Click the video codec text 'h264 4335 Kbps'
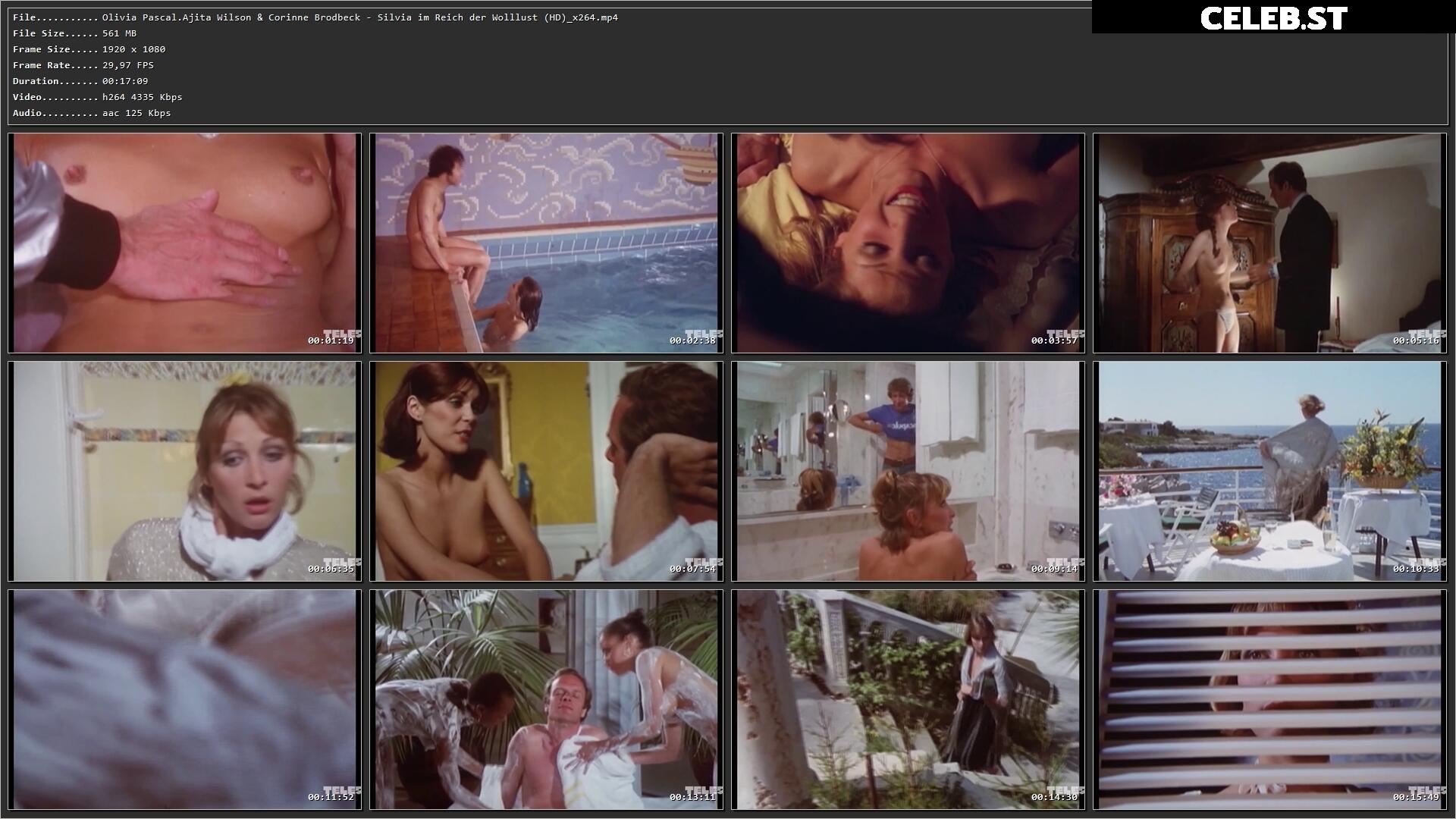1456x819 pixels. tap(143, 97)
